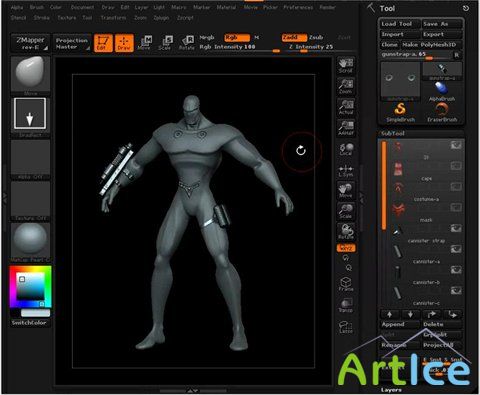Click the Append subtool button
The image size is (480, 395).
pyautogui.click(x=400, y=324)
